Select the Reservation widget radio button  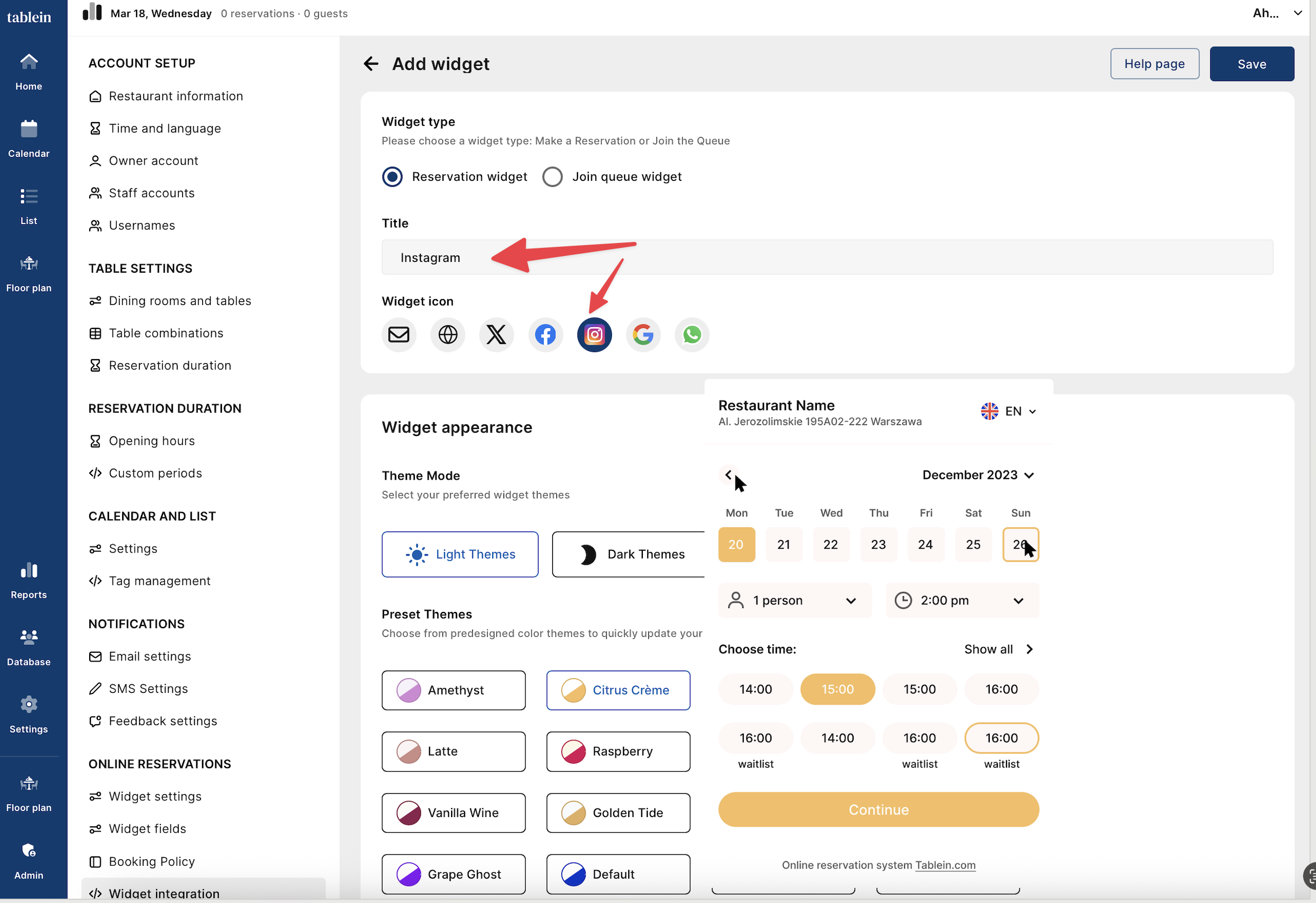point(392,177)
